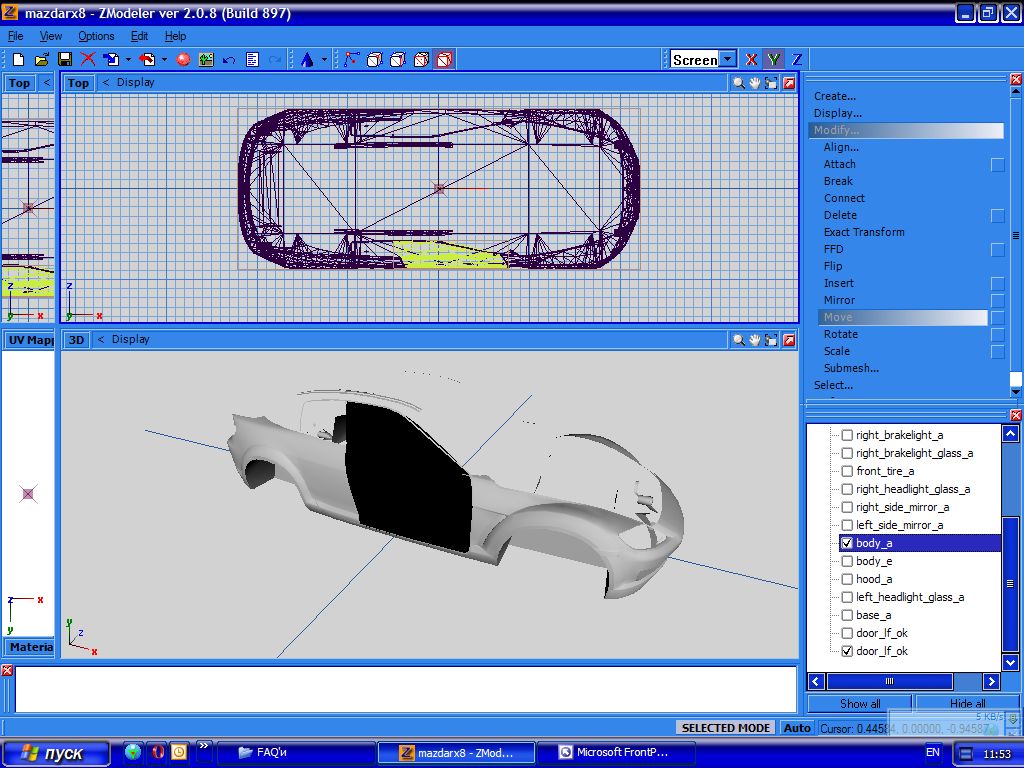Click the zoom magnifier in Top viewport
The height and width of the screenshot is (768, 1024).
738,84
